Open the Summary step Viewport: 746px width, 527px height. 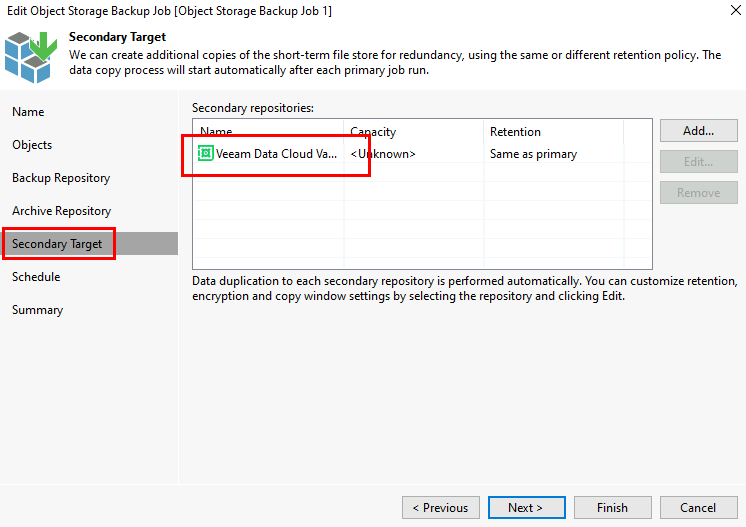[38, 310]
